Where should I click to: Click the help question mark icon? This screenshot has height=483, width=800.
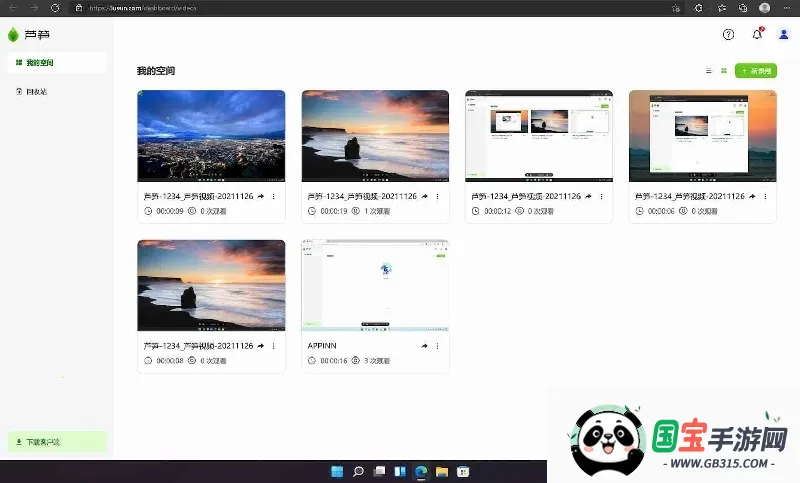728,34
